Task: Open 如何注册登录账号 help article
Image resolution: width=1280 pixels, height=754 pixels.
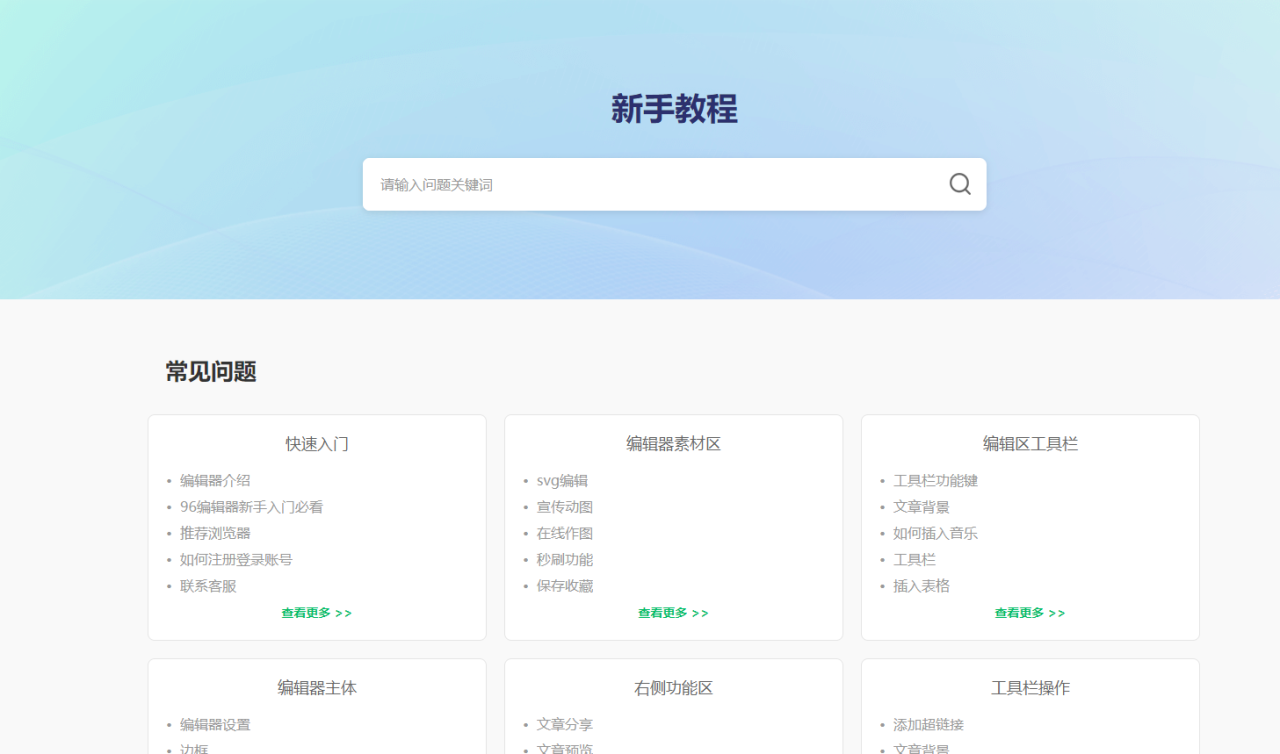Action: coord(236,560)
